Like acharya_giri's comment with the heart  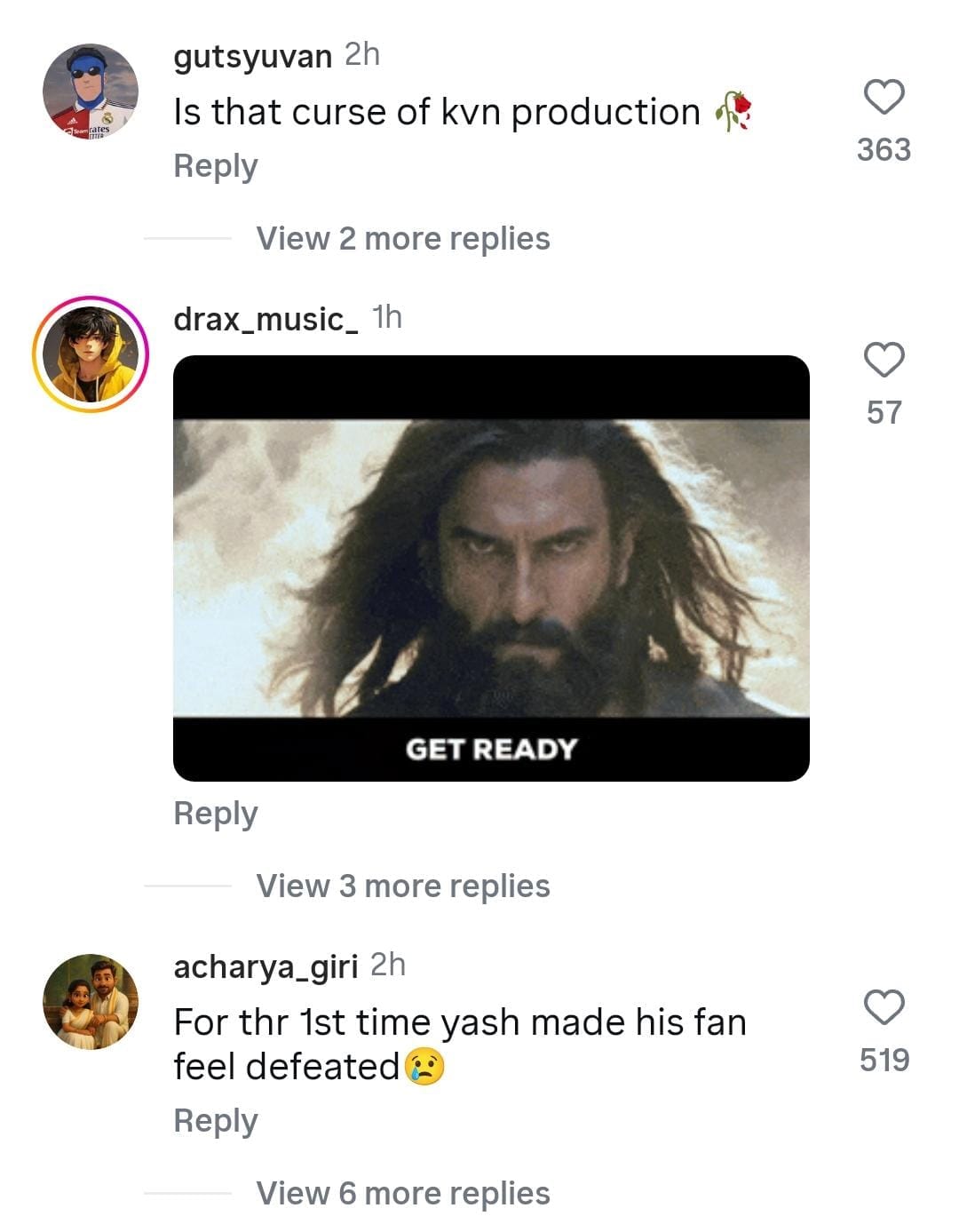coord(884,1007)
